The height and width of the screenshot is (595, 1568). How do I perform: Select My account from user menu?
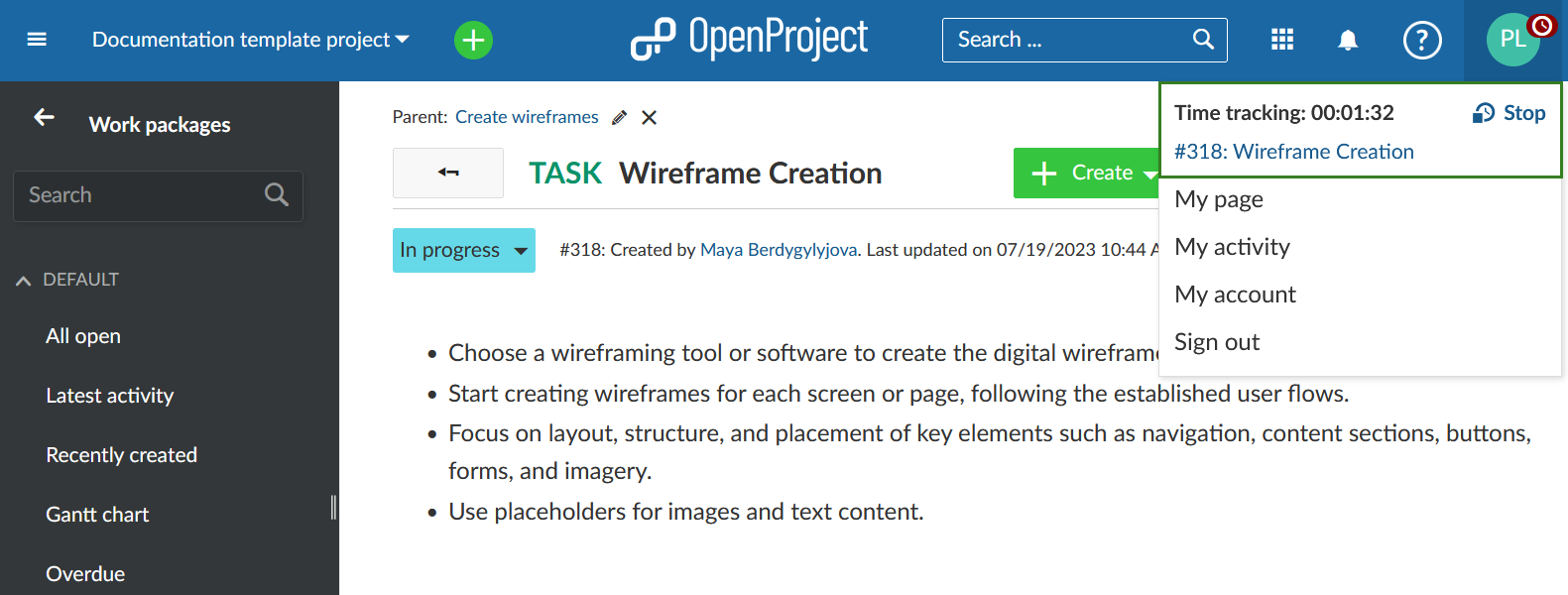coord(1235,295)
